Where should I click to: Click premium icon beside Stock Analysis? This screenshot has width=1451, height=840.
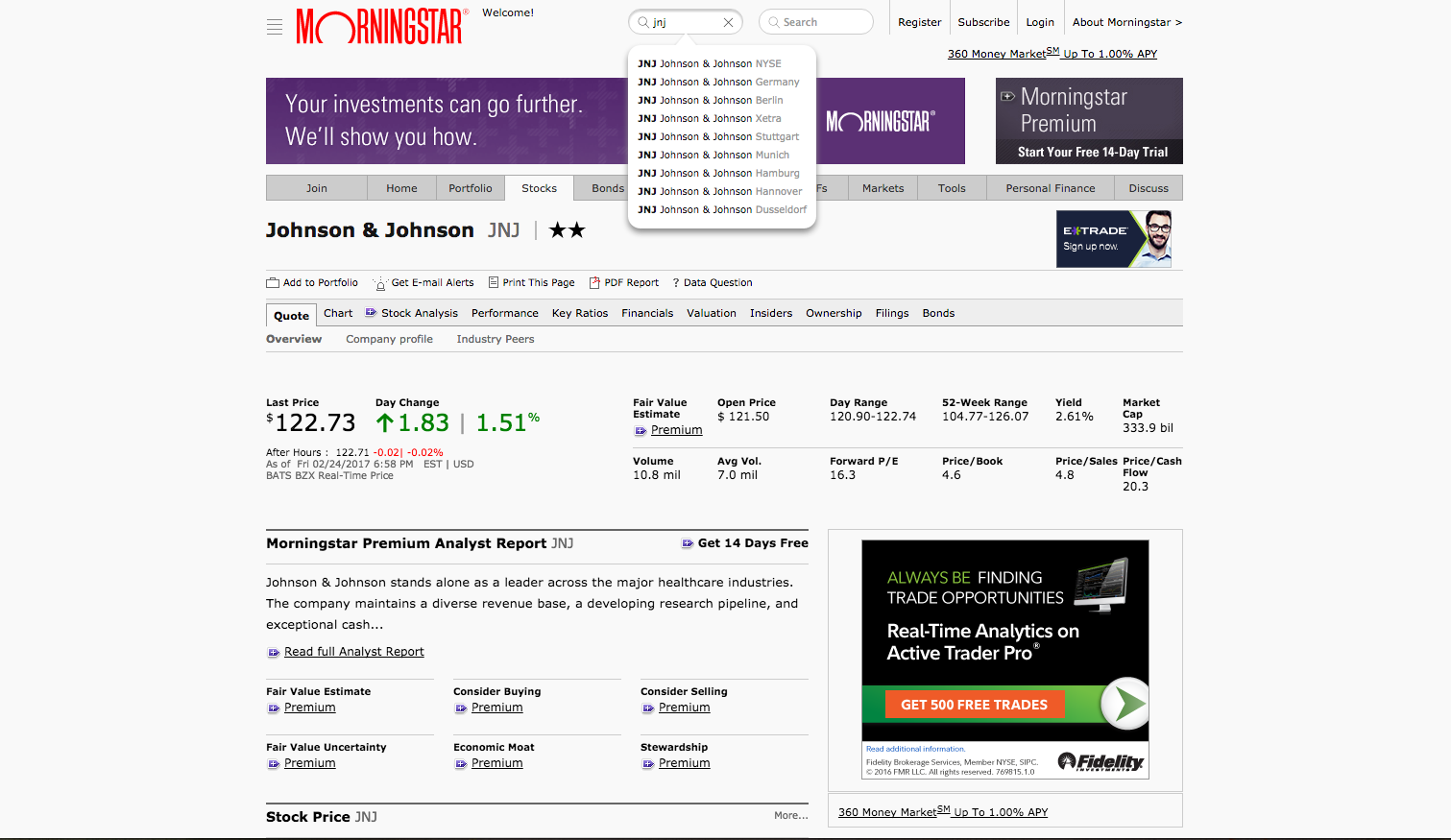coord(371,313)
